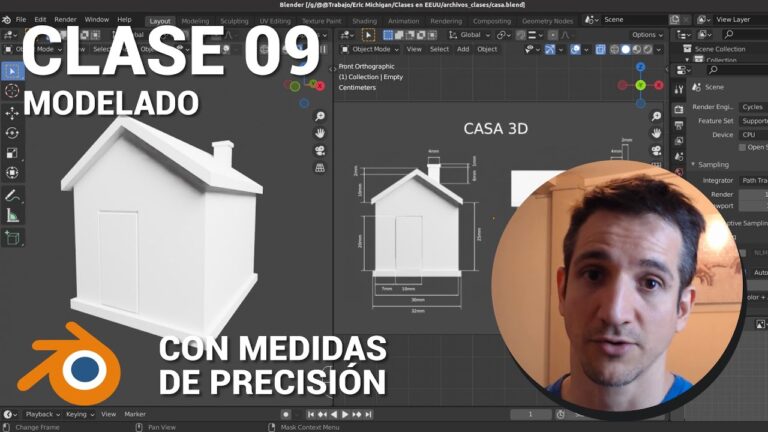
Task: Open the Object Mode dropdown
Action: 370,49
